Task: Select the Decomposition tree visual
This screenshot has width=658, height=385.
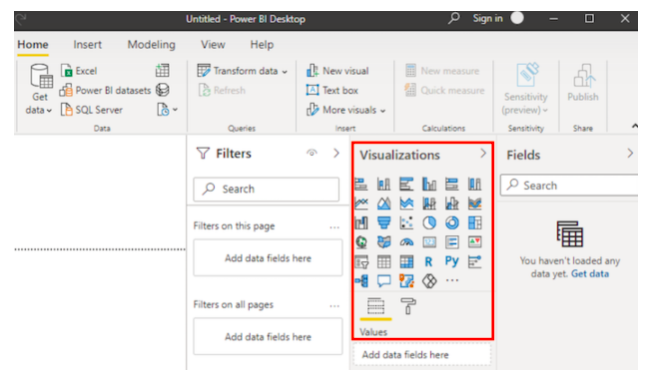Action: click(361, 281)
